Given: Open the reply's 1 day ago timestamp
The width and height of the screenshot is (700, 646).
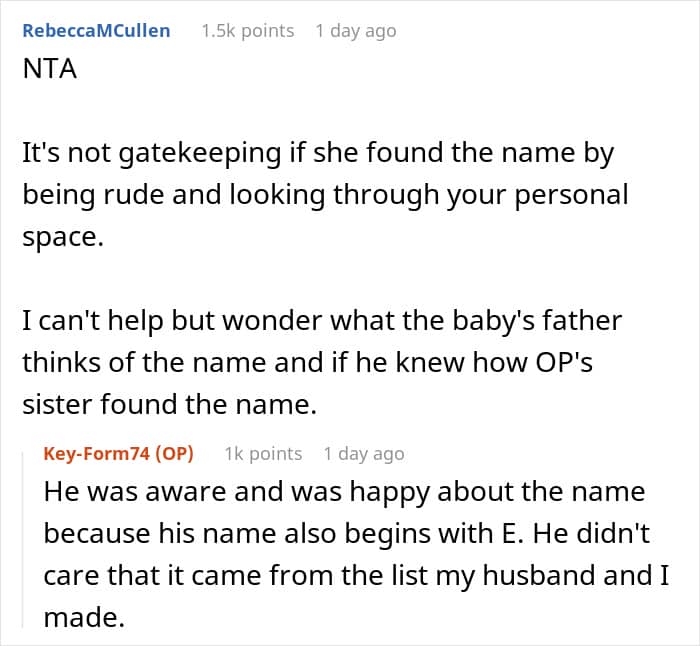Looking at the screenshot, I should click(x=364, y=454).
